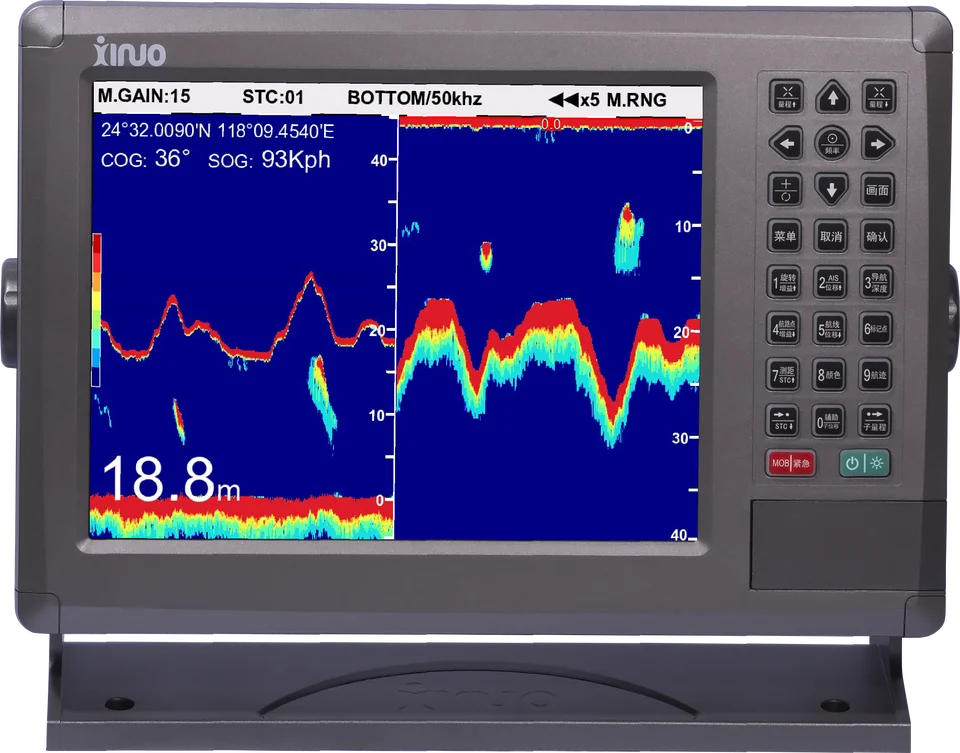
Task: Tap the STC down arrow-dot key
Action: (x=782, y=421)
